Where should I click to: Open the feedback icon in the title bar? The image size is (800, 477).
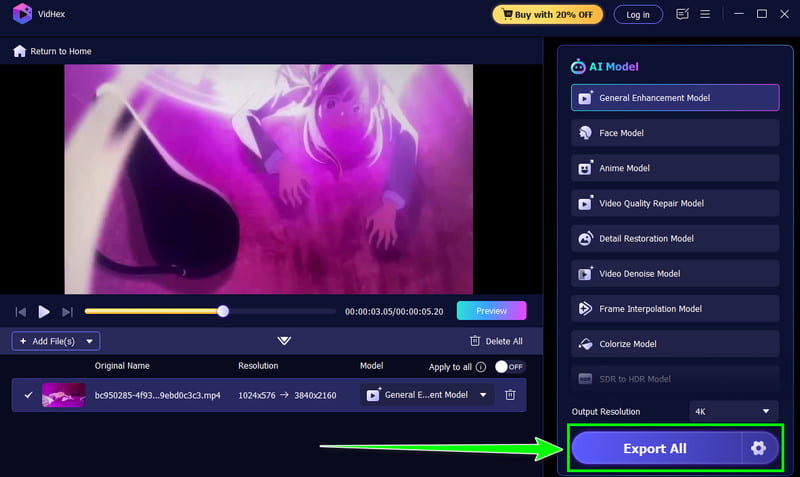pyautogui.click(x=682, y=14)
